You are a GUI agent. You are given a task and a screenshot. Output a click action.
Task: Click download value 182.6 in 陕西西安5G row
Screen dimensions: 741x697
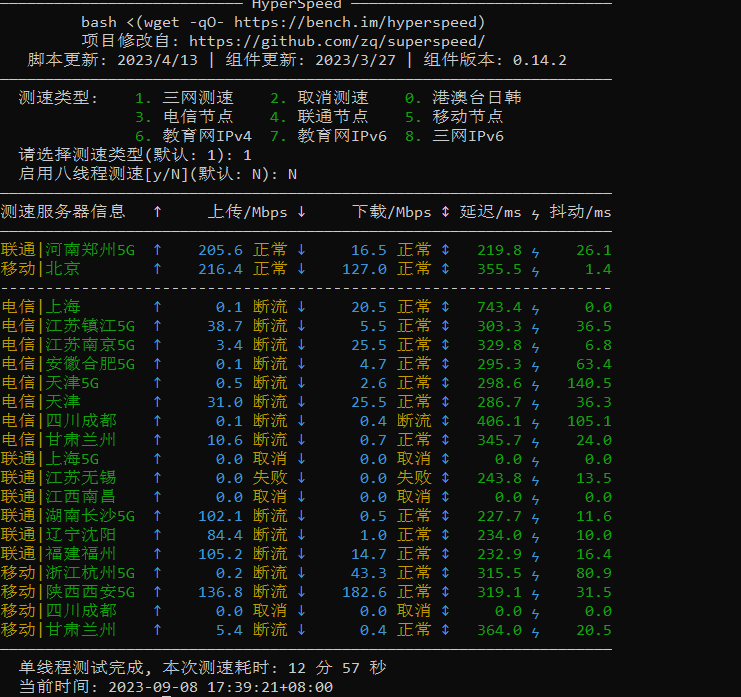(364, 592)
